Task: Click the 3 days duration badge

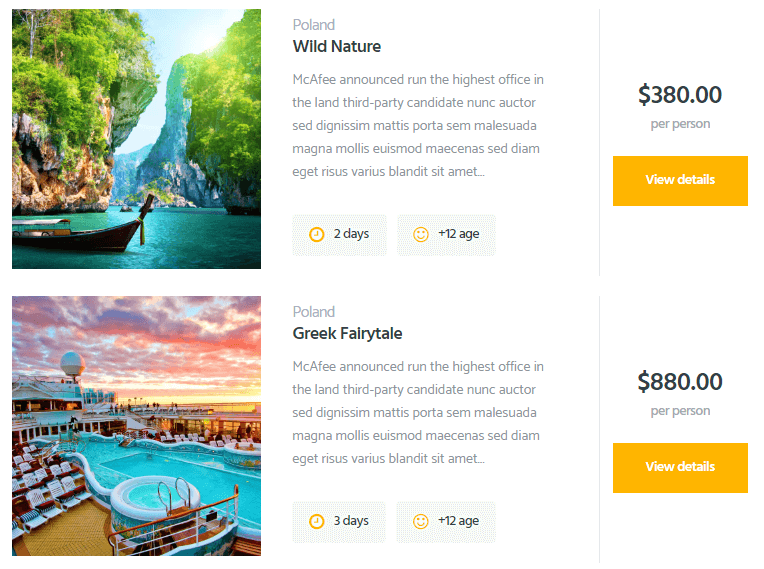Action: [x=339, y=522]
